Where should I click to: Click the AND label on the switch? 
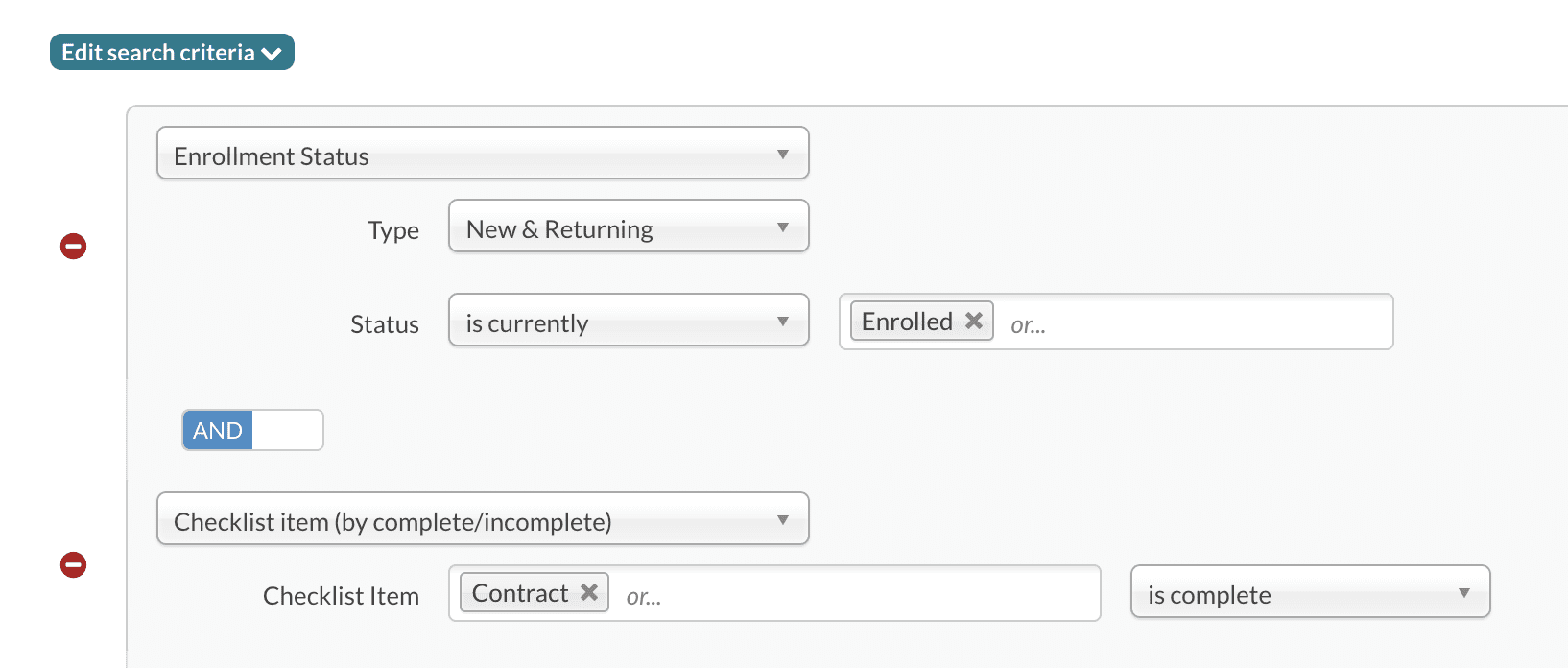218,430
